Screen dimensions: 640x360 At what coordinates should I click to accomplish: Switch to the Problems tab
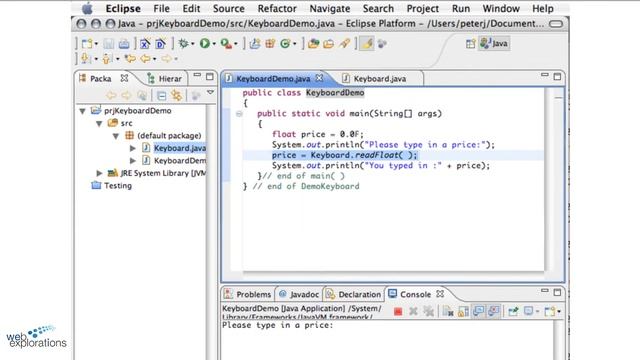point(248,294)
